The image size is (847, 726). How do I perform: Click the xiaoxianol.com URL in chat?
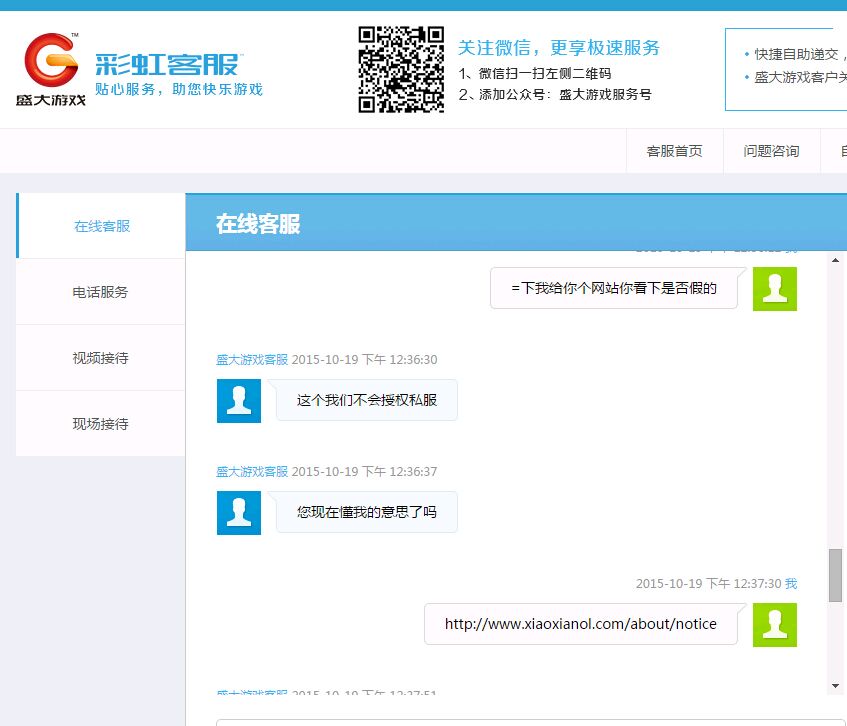click(580, 624)
